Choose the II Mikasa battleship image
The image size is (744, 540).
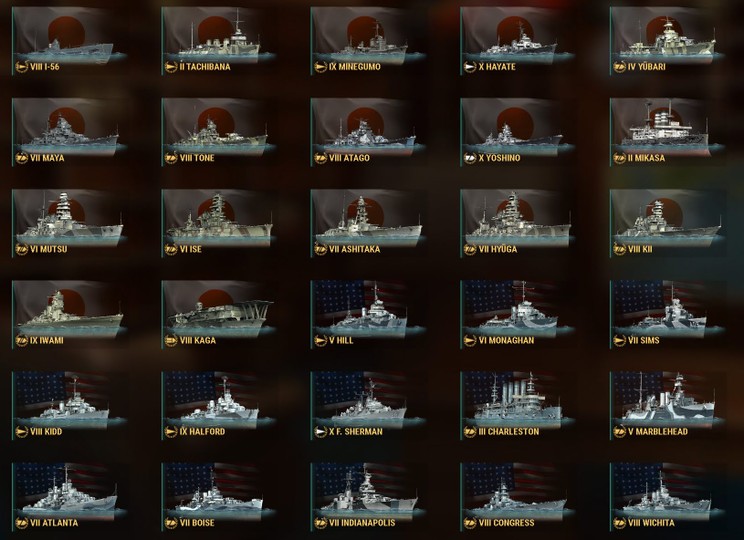667,131
